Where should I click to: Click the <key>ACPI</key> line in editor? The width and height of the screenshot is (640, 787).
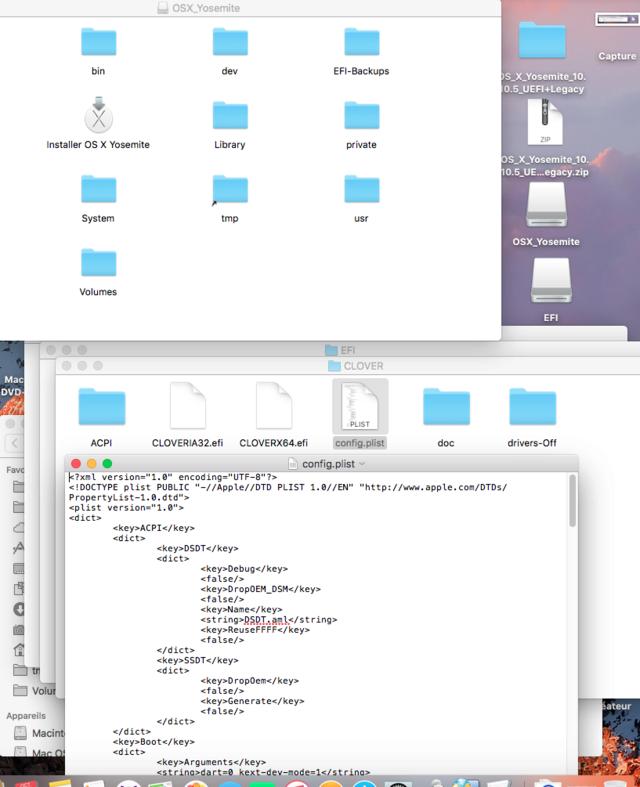click(154, 528)
